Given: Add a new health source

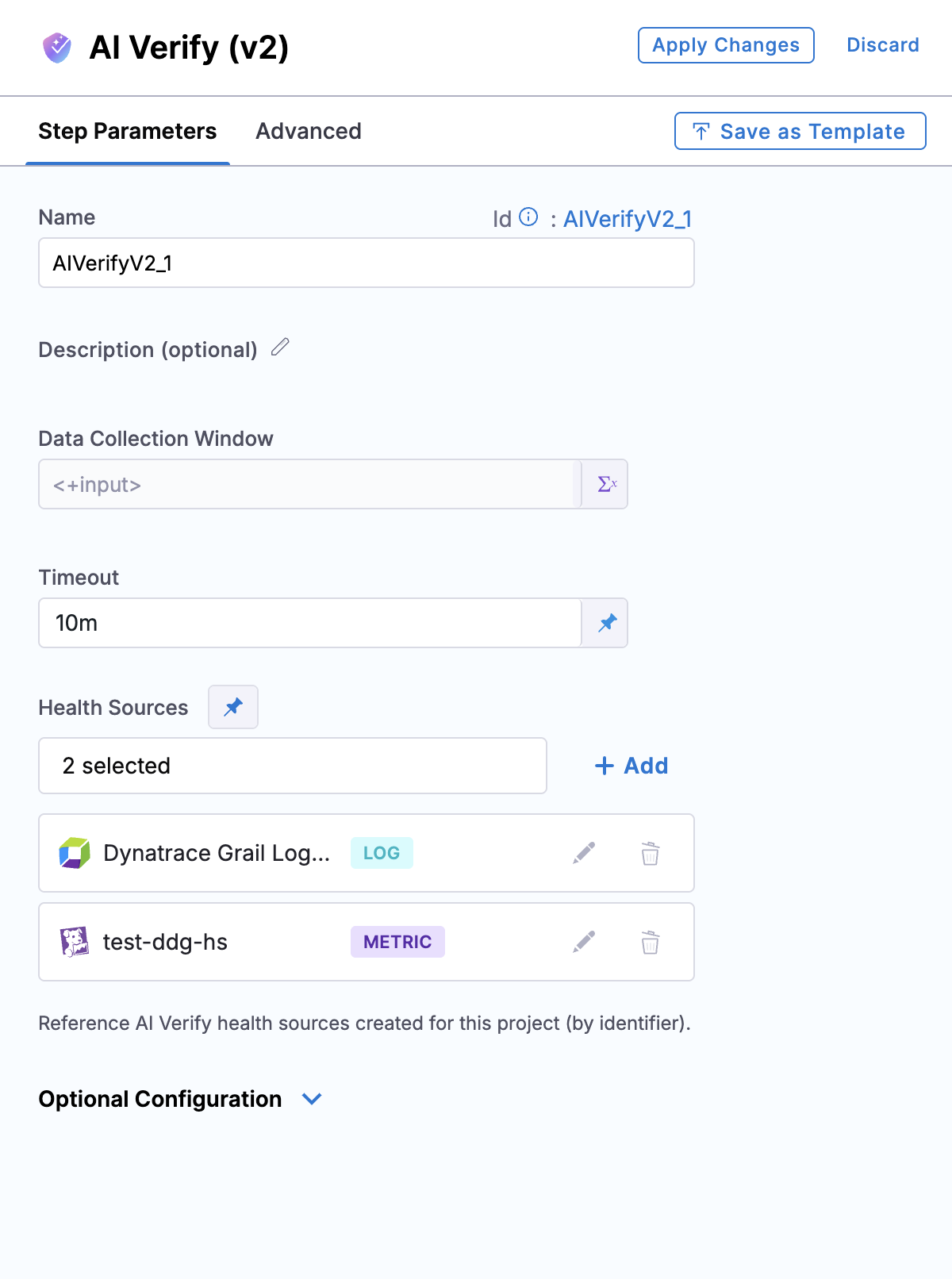Looking at the screenshot, I should pos(631,766).
